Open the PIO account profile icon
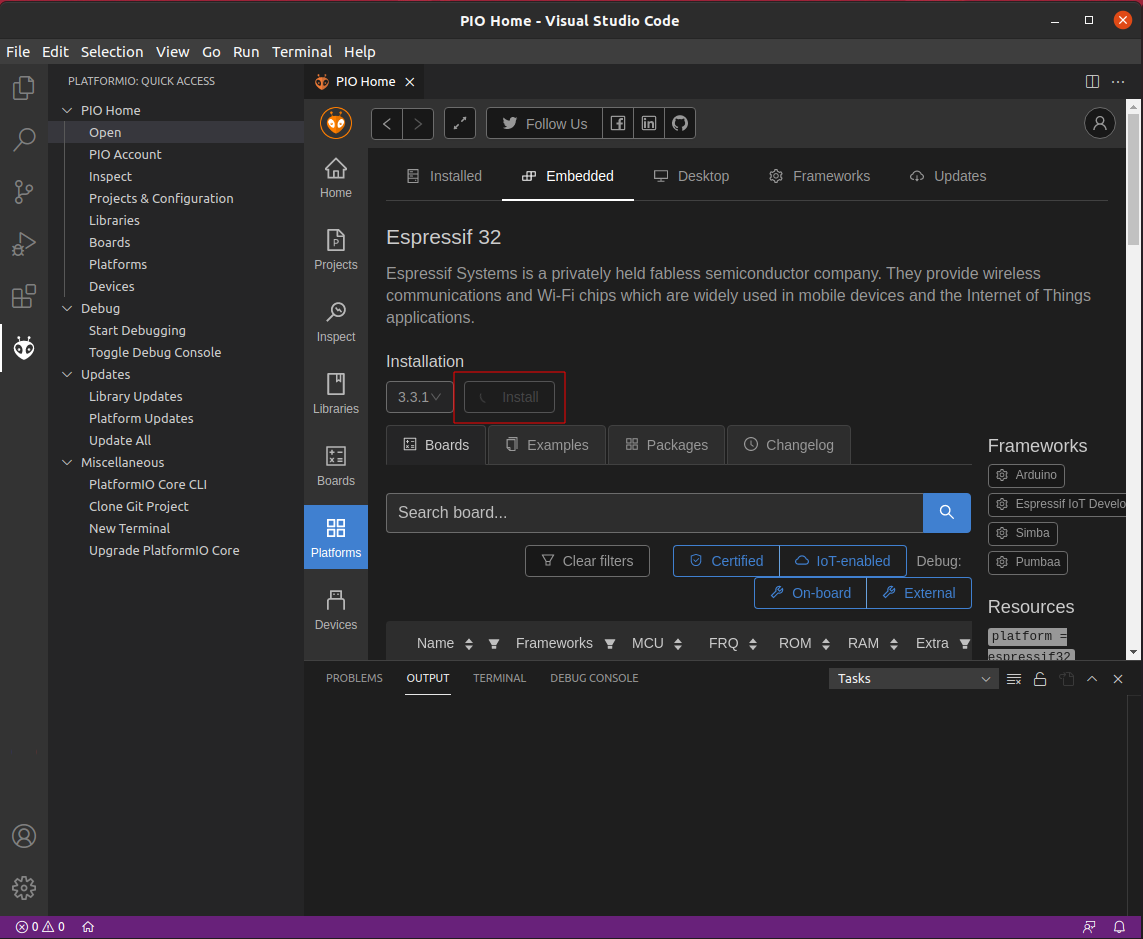Viewport: 1143px width, 939px height. (1099, 123)
